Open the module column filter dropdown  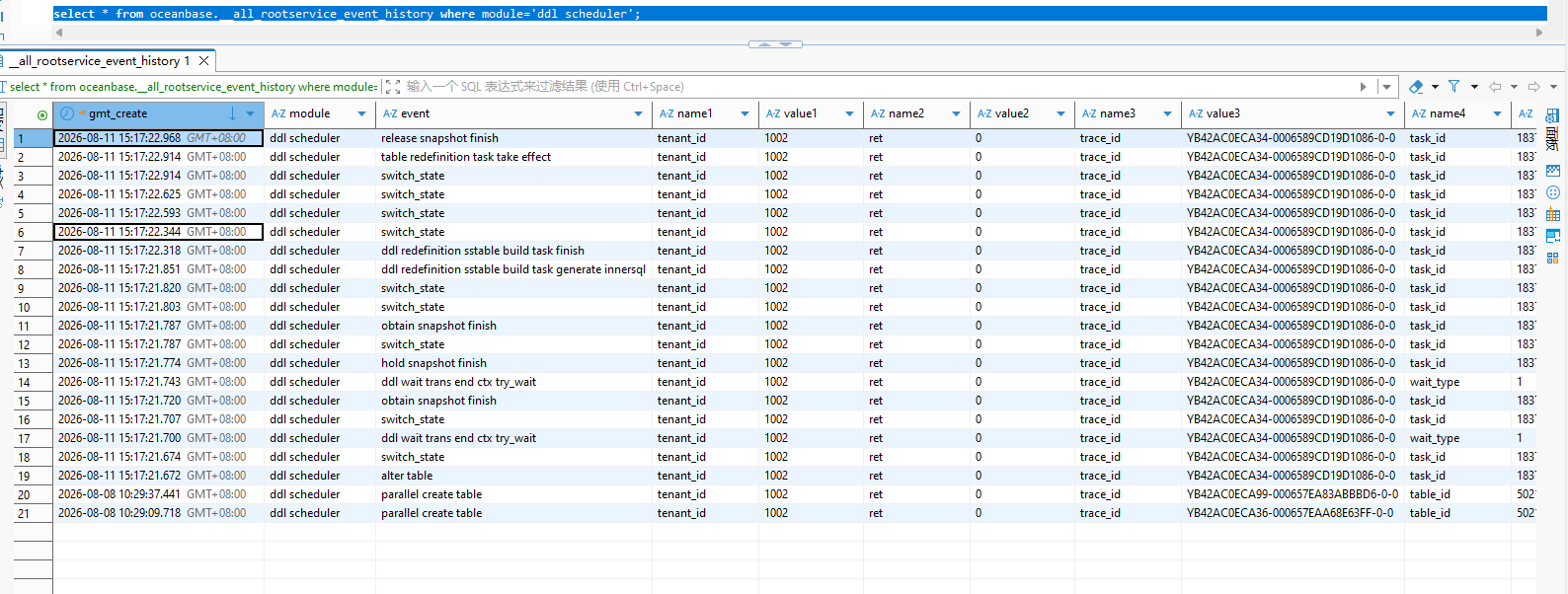(x=361, y=114)
